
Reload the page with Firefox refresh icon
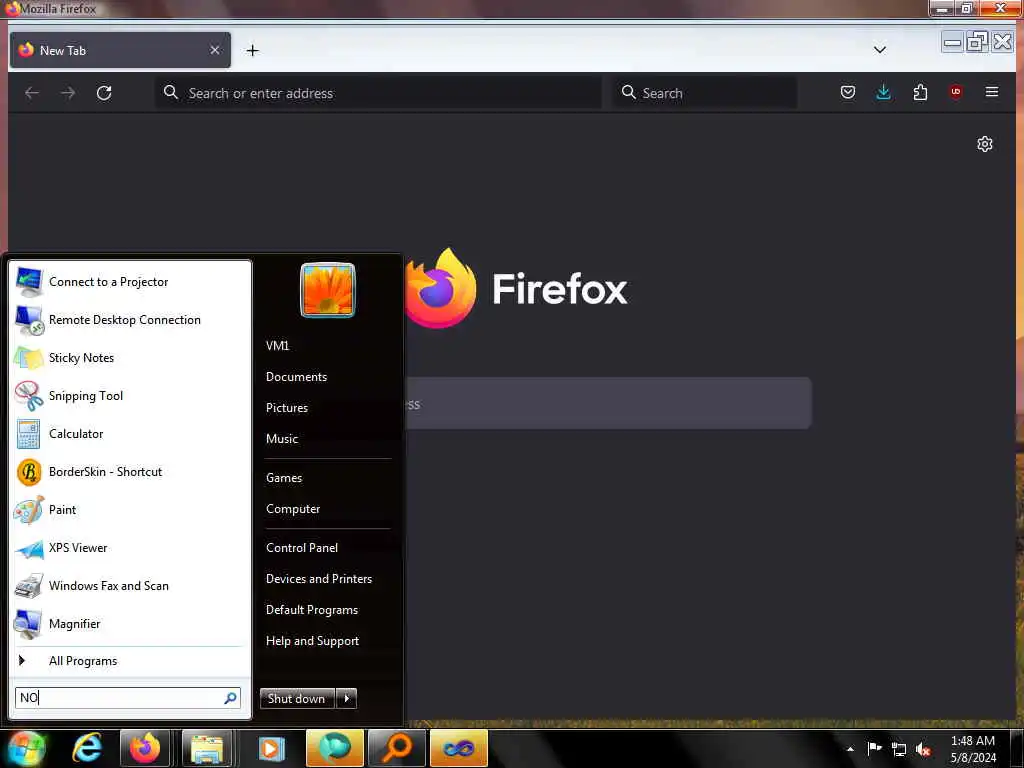click(x=104, y=93)
